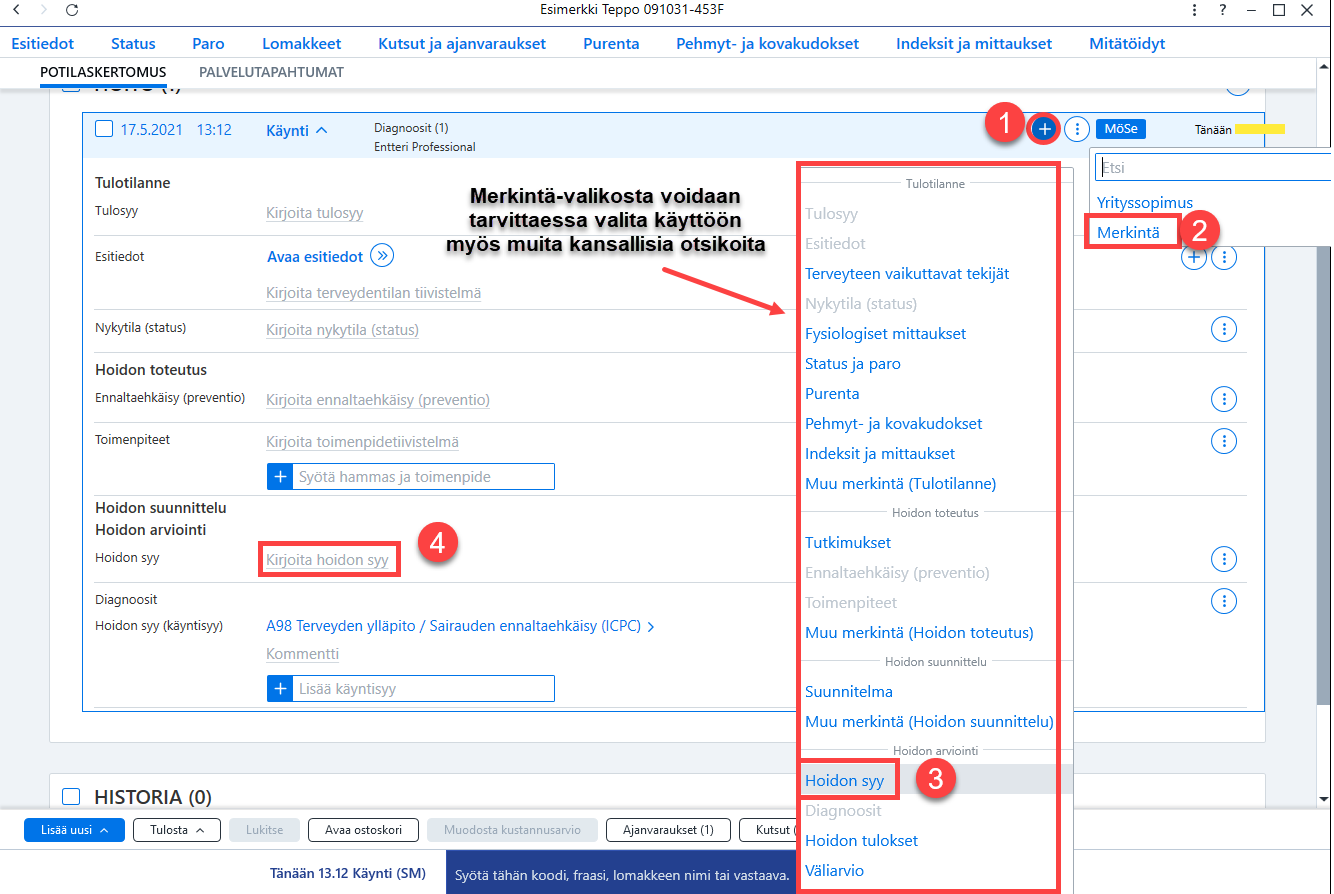This screenshot has width=1334, height=894.
Task: Open the help question mark icon
Action: pyautogui.click(x=1223, y=10)
